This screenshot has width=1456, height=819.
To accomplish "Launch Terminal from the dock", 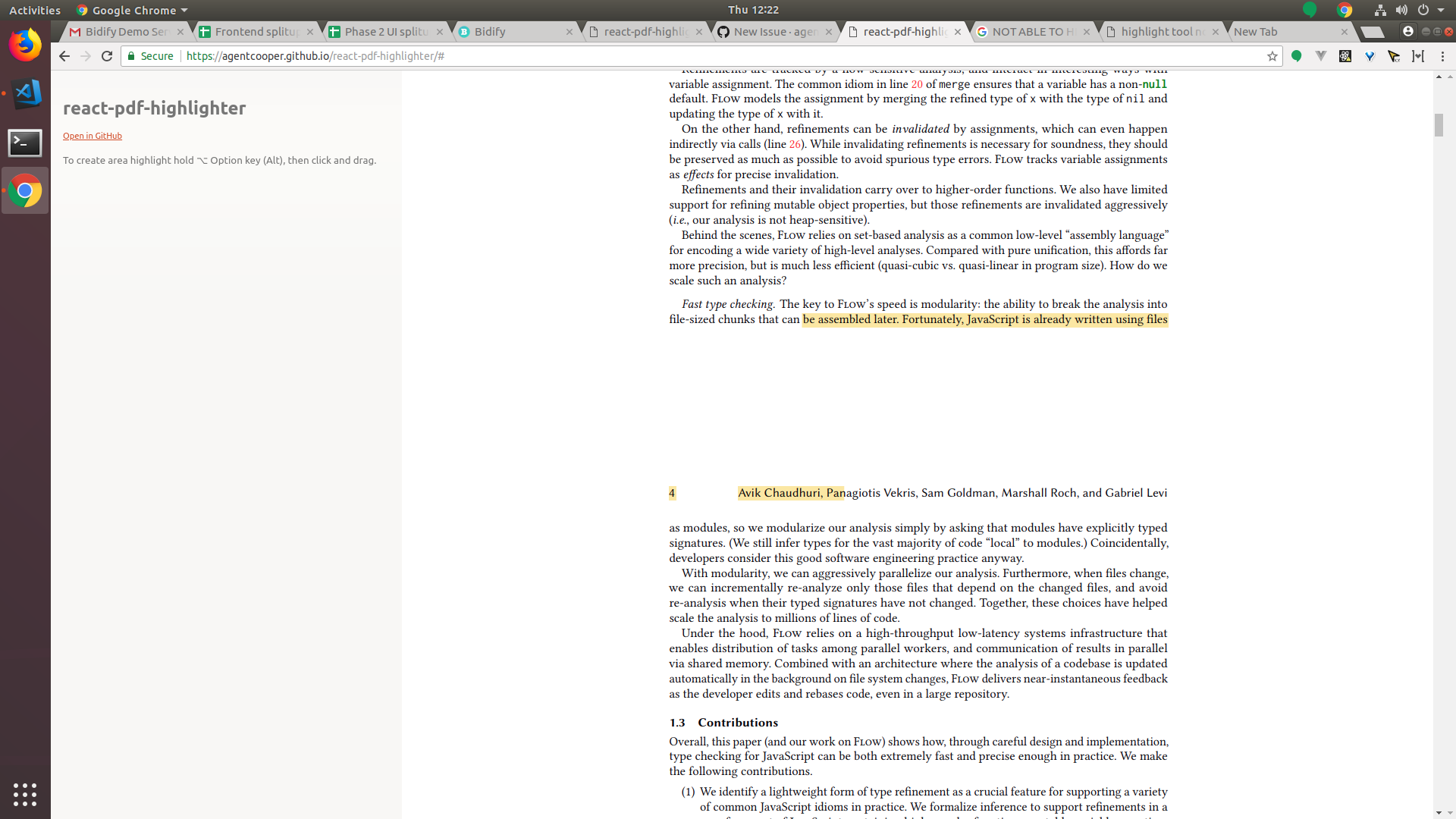I will pos(25,143).
